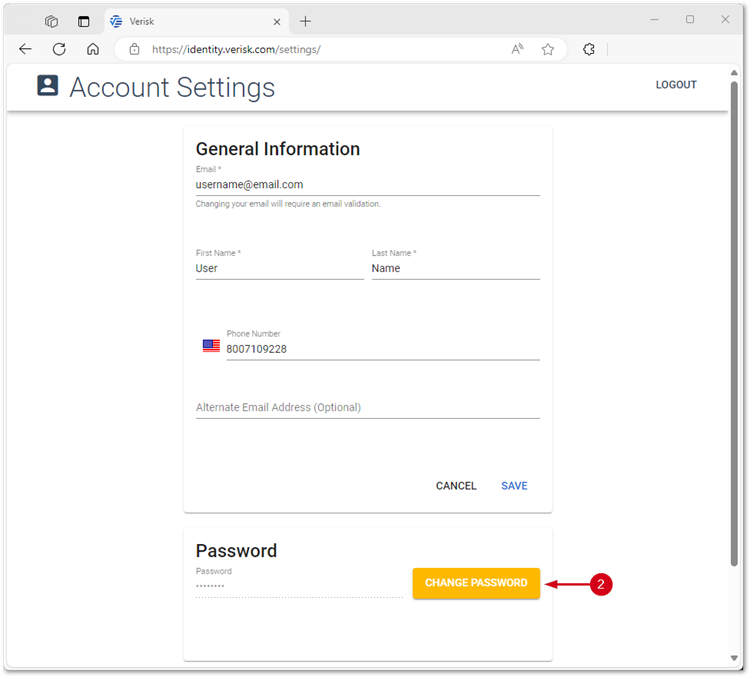750x677 pixels.
Task: Cancel the general information edits
Action: (x=456, y=486)
